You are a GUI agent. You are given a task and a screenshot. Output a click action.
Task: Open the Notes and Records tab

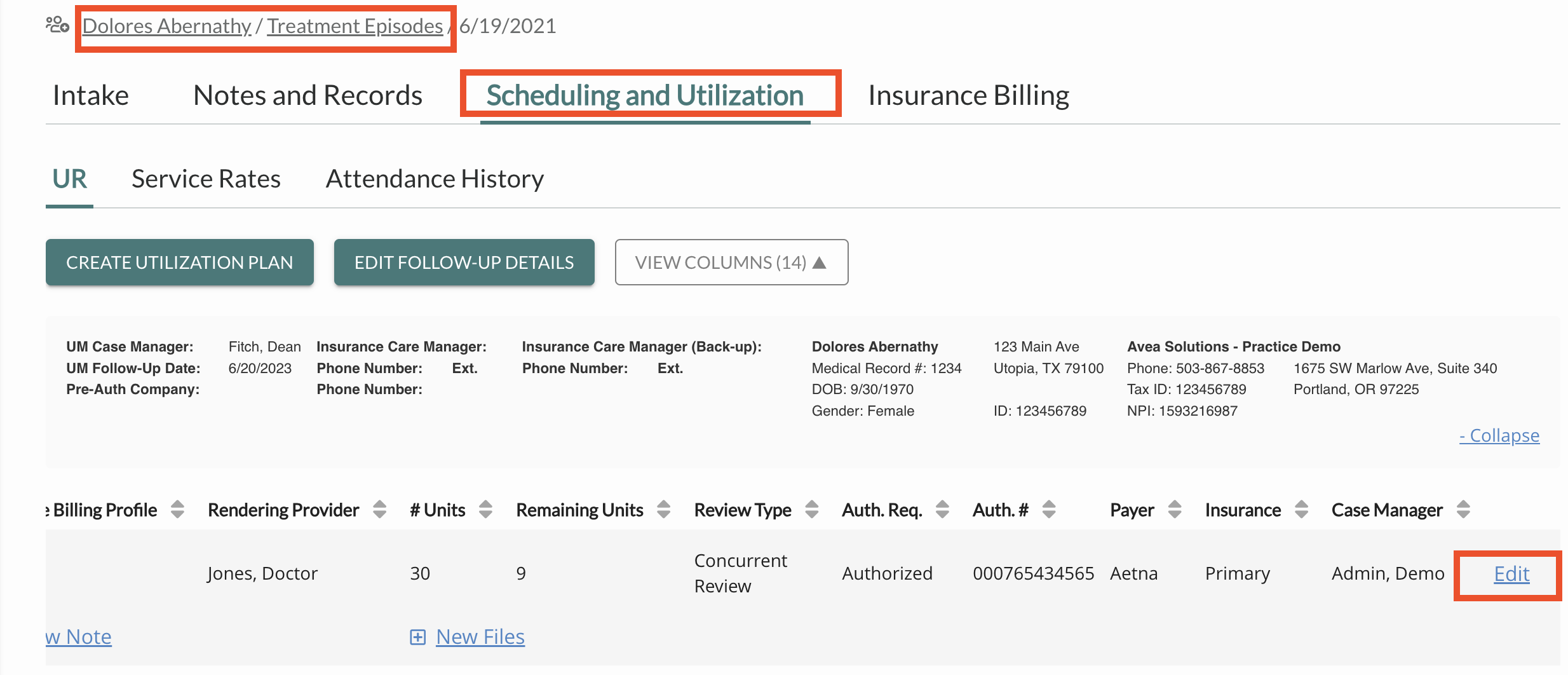[308, 95]
